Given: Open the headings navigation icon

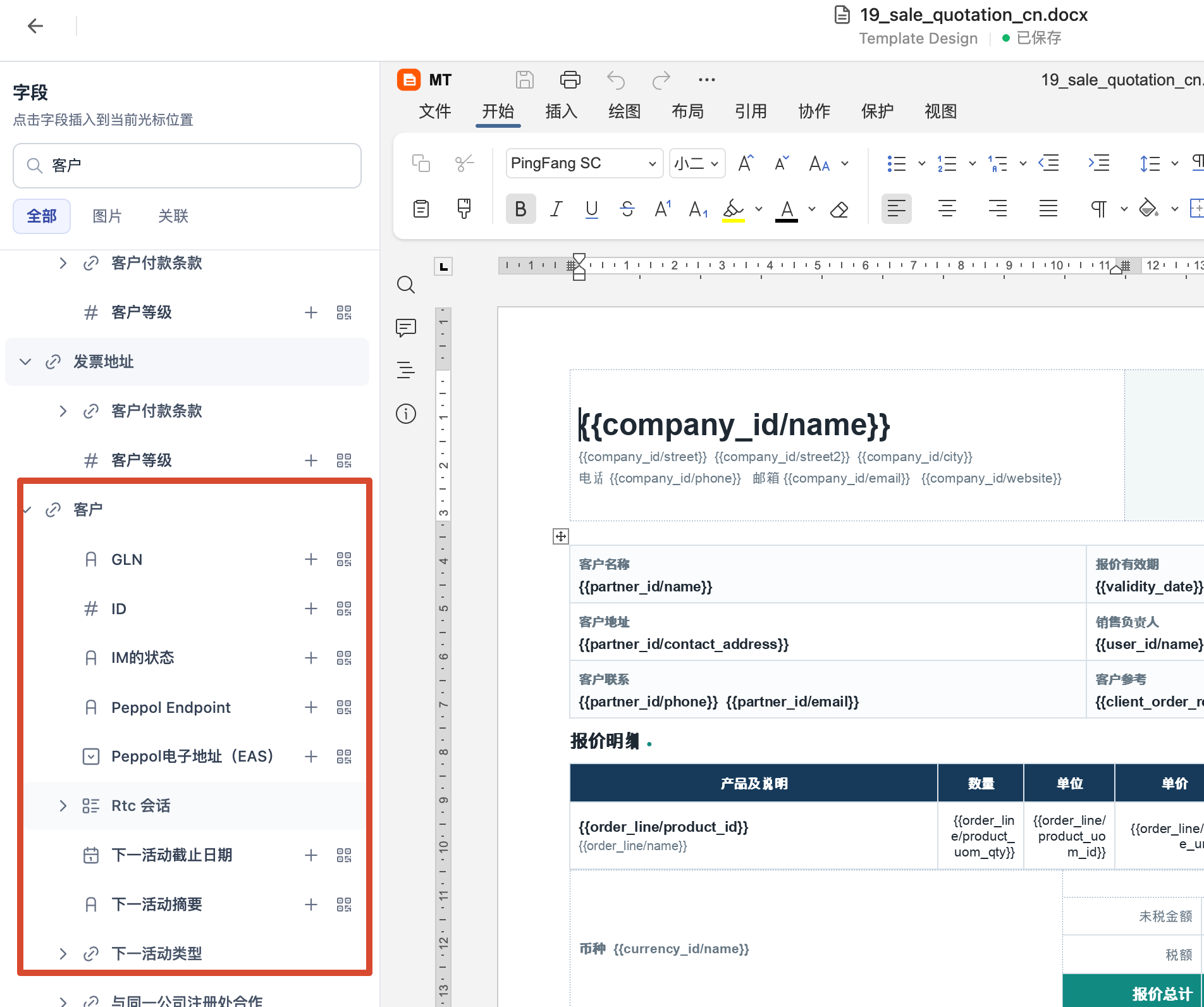Looking at the screenshot, I should pos(406,369).
